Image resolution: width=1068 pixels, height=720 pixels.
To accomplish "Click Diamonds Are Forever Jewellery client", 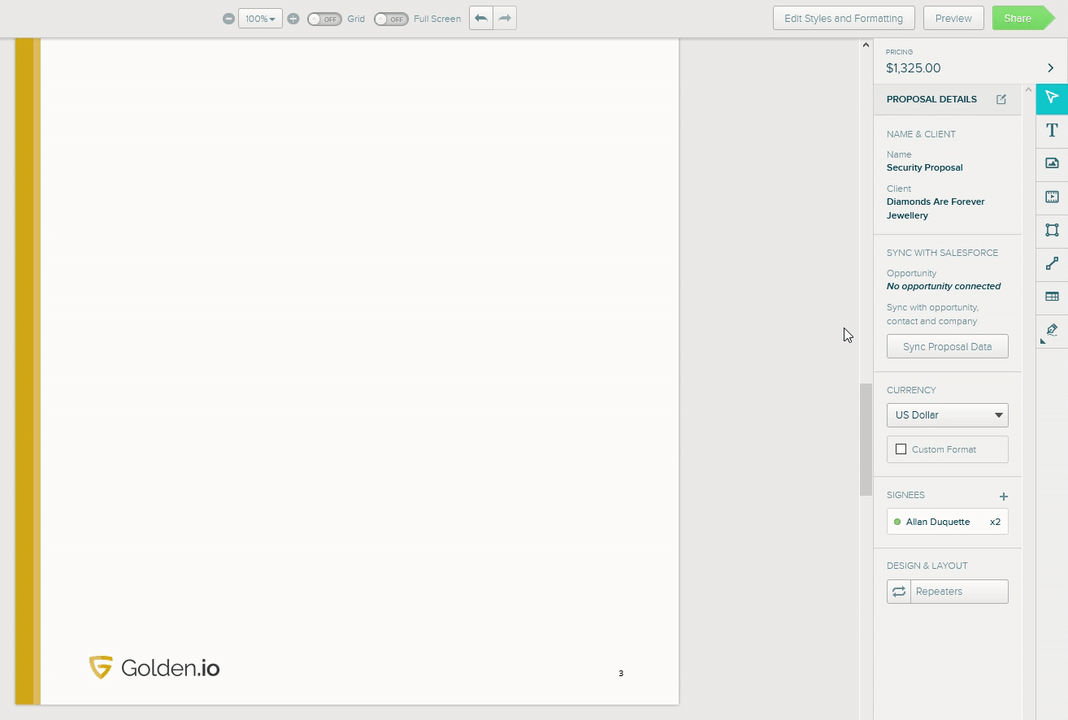I will tap(935, 208).
